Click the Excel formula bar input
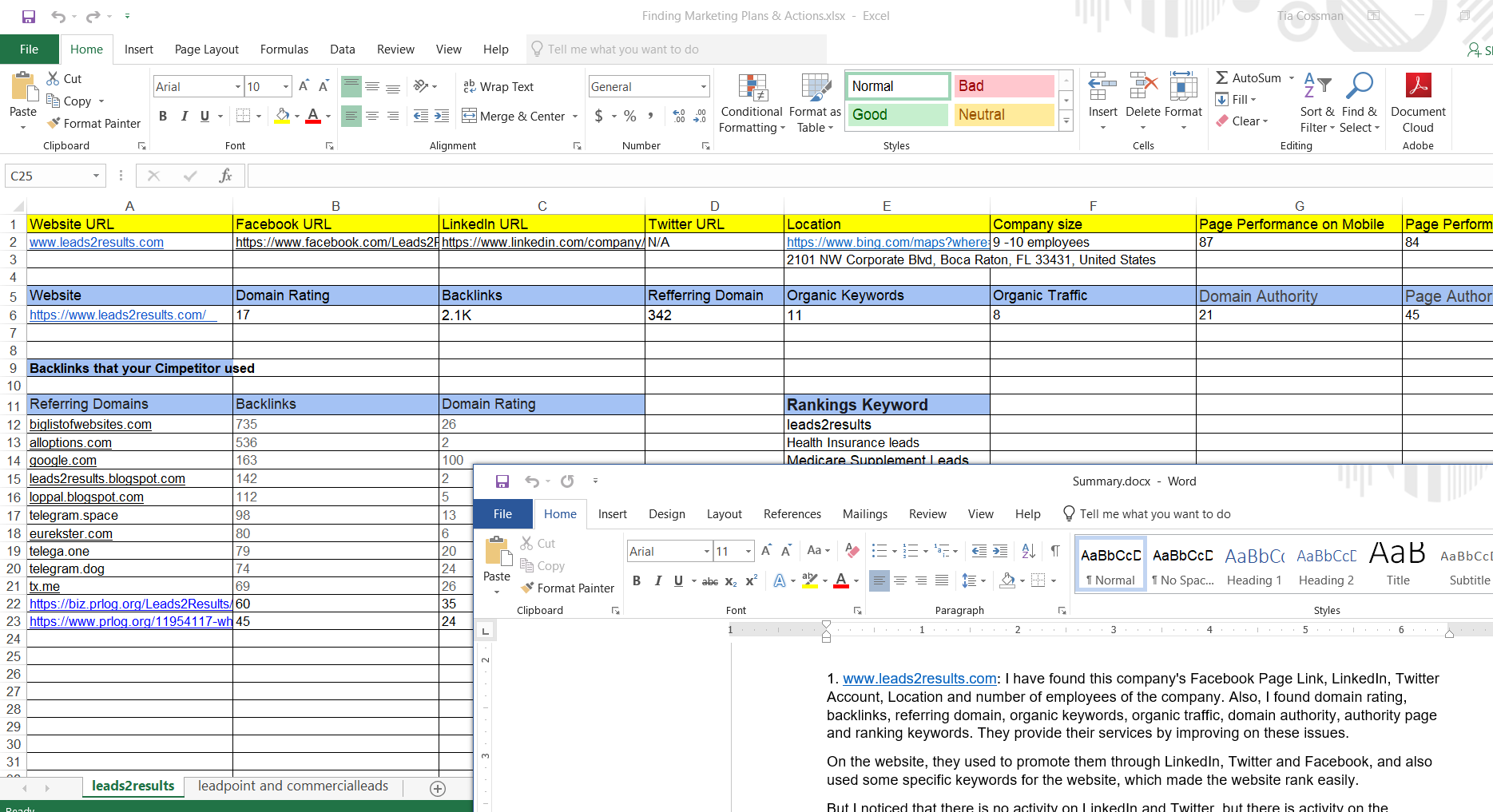 click(869, 176)
